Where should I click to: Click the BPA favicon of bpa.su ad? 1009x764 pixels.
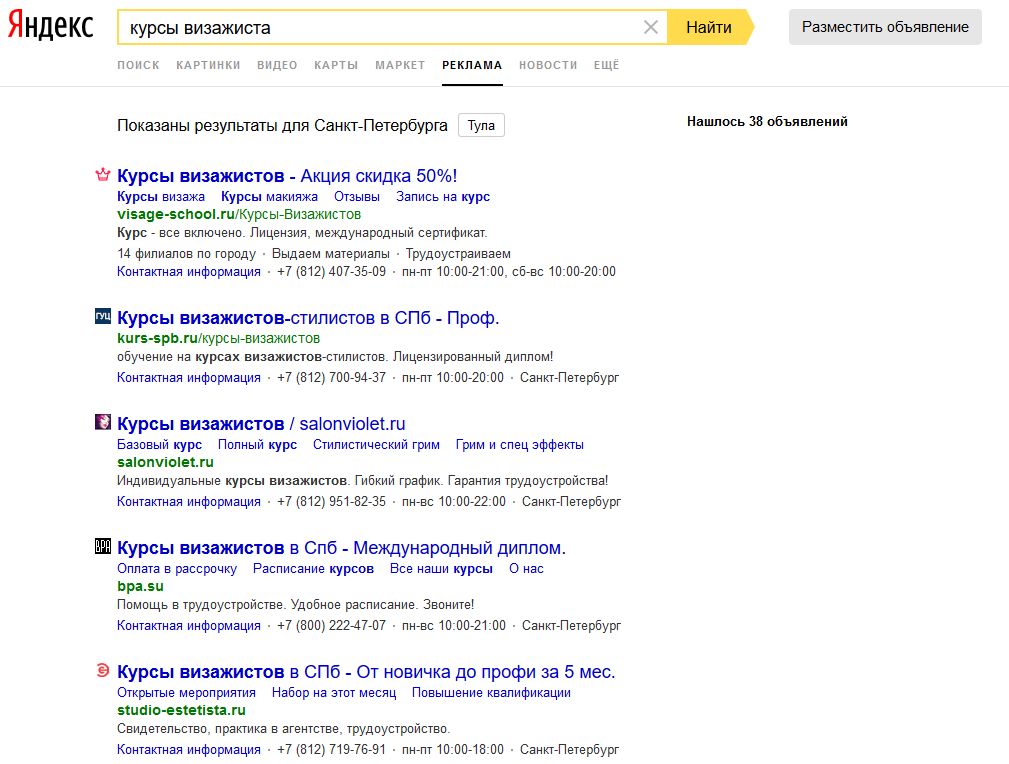[103, 546]
